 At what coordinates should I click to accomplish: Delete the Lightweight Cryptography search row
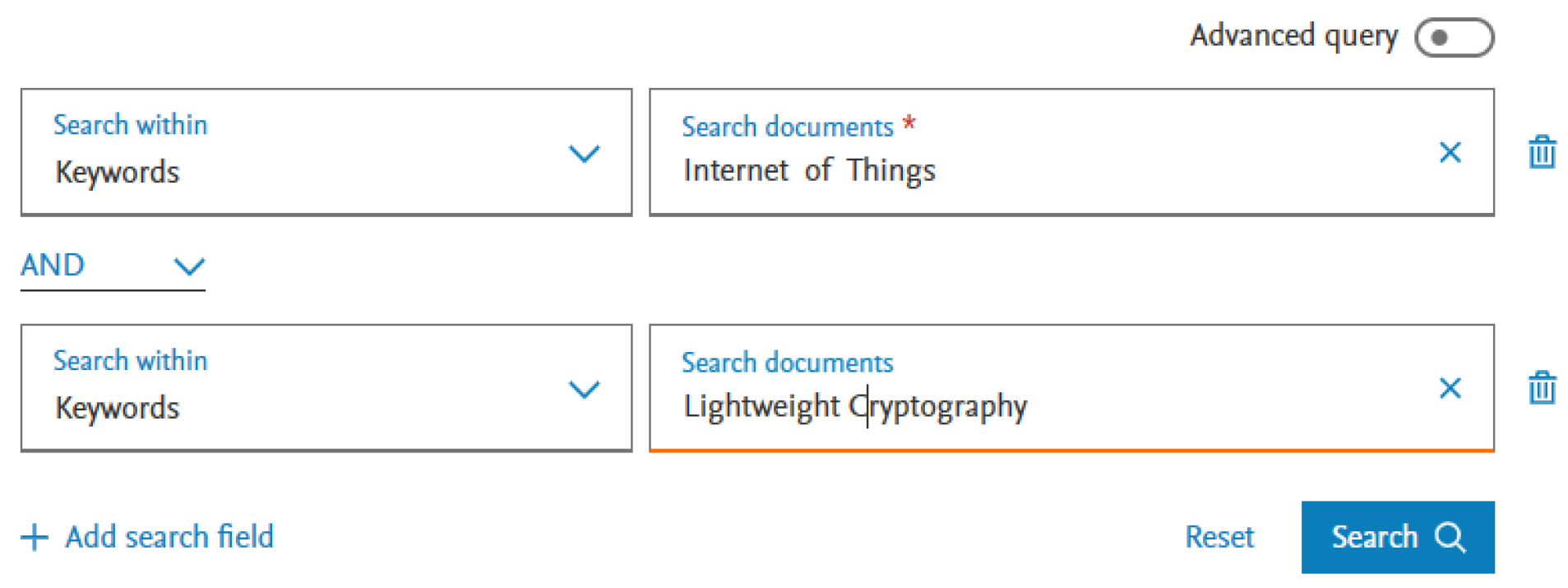(x=1542, y=388)
